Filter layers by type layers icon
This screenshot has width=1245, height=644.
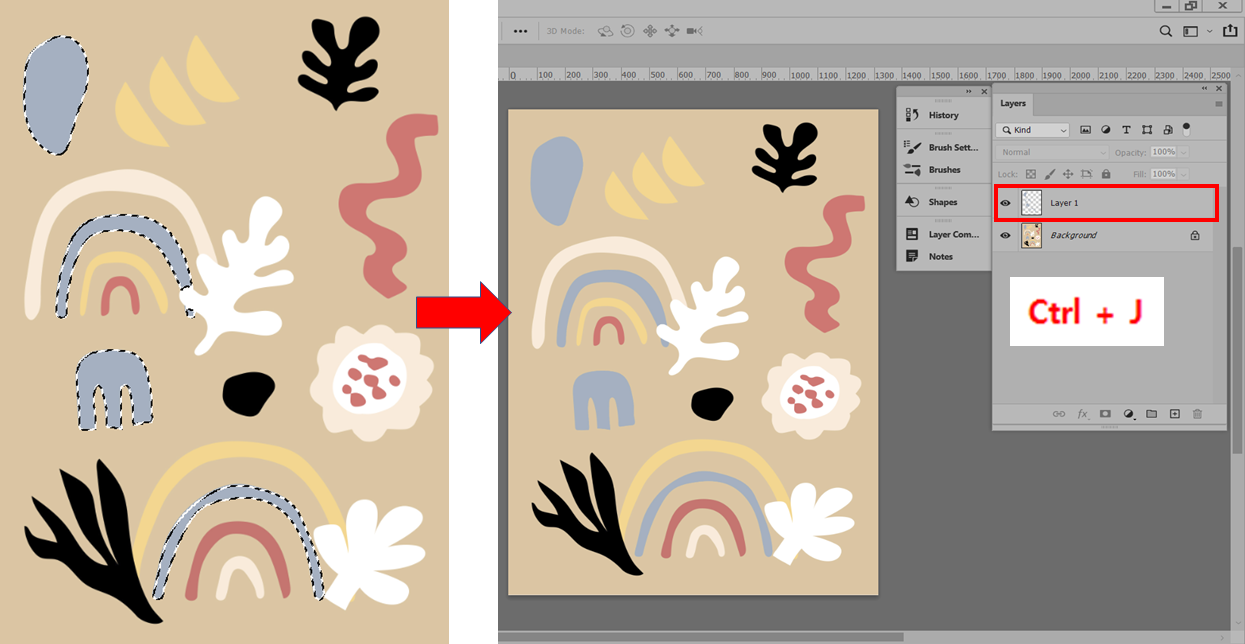(1126, 130)
